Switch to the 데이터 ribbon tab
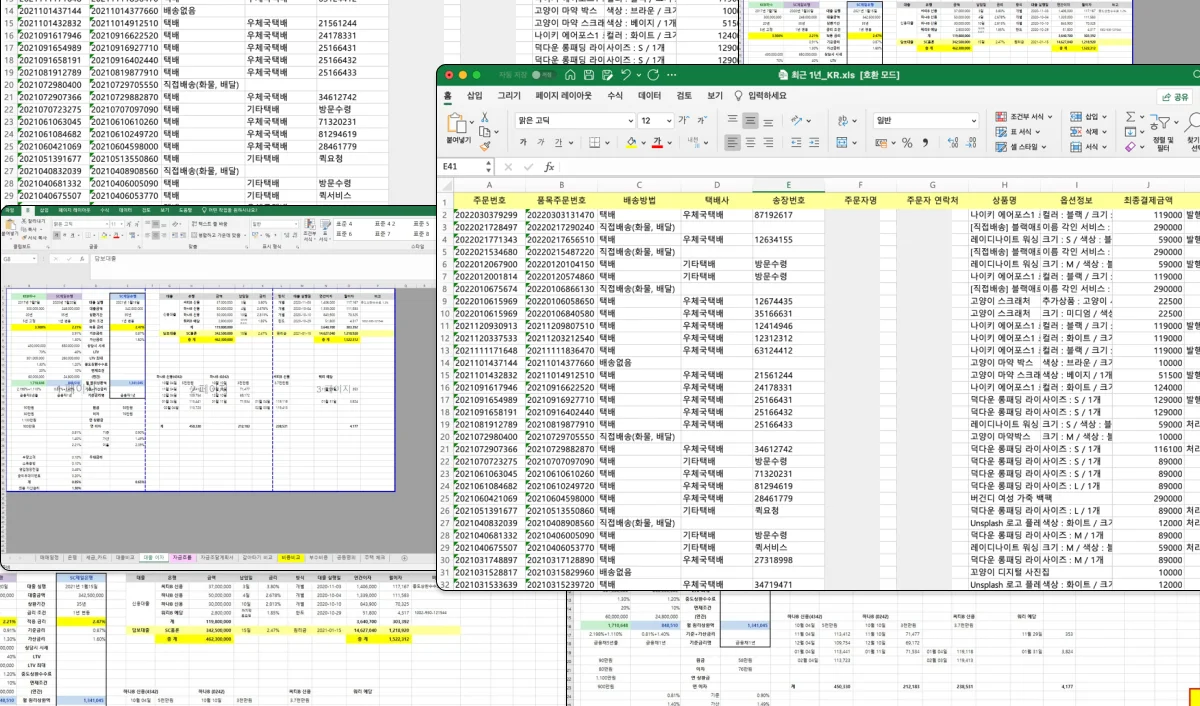 point(649,96)
